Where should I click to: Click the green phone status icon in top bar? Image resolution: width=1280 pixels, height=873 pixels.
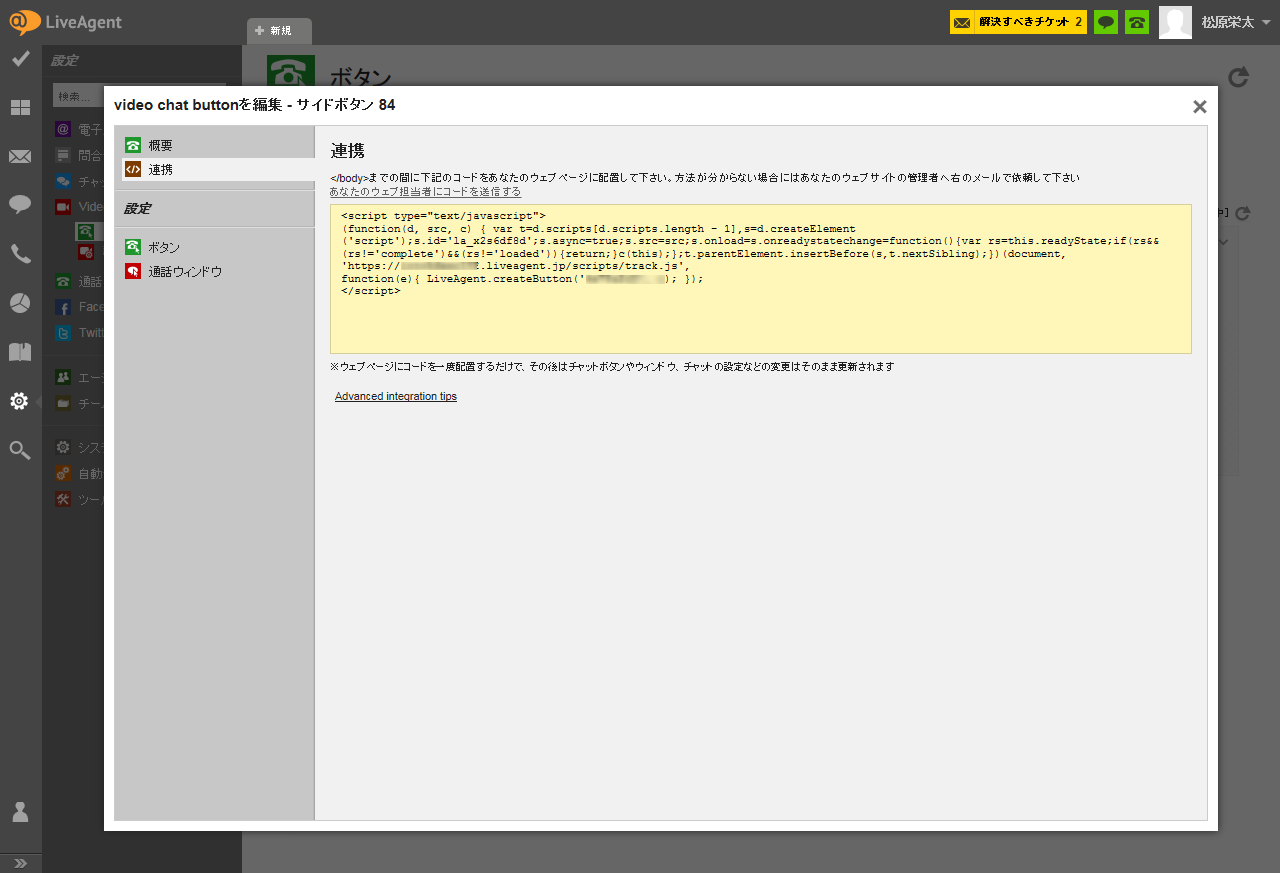pyautogui.click(x=1137, y=22)
